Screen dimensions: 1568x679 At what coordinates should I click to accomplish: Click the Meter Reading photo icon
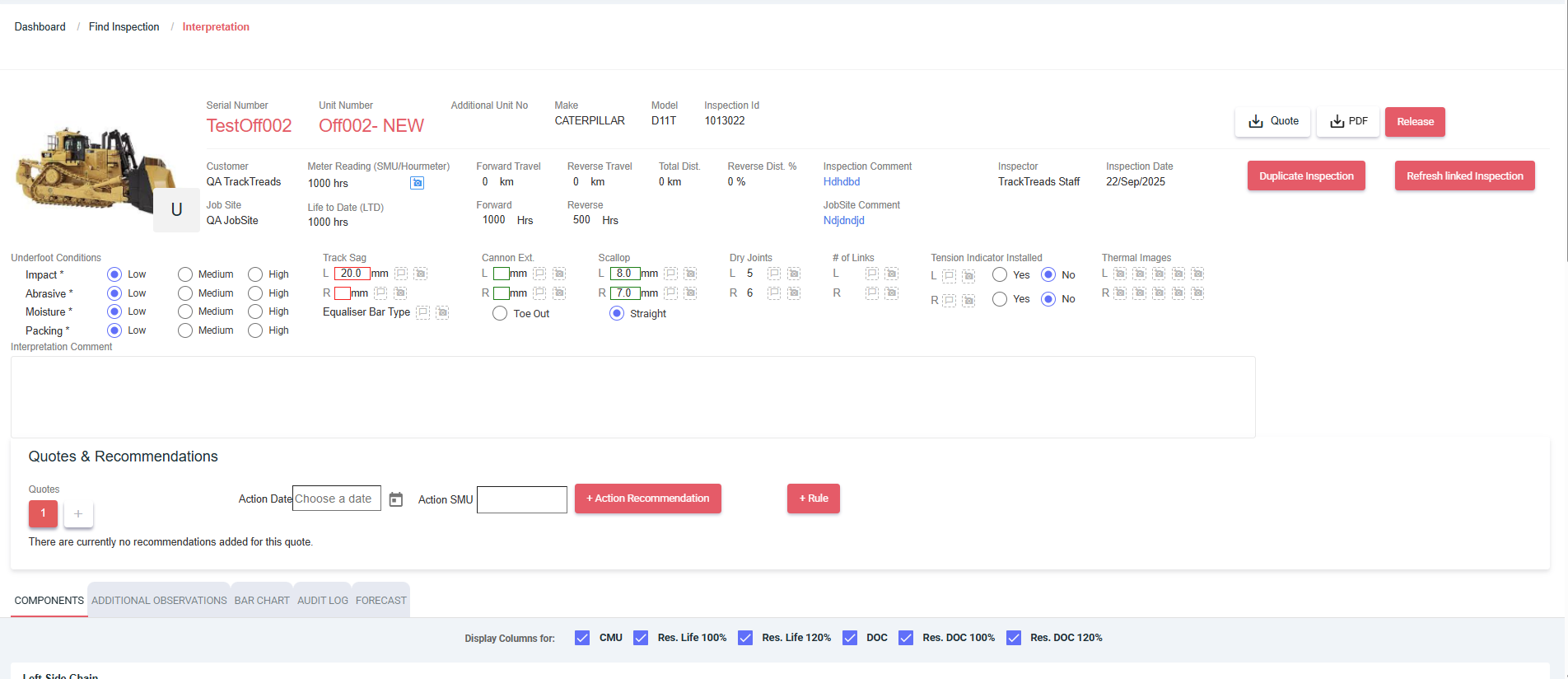point(417,183)
